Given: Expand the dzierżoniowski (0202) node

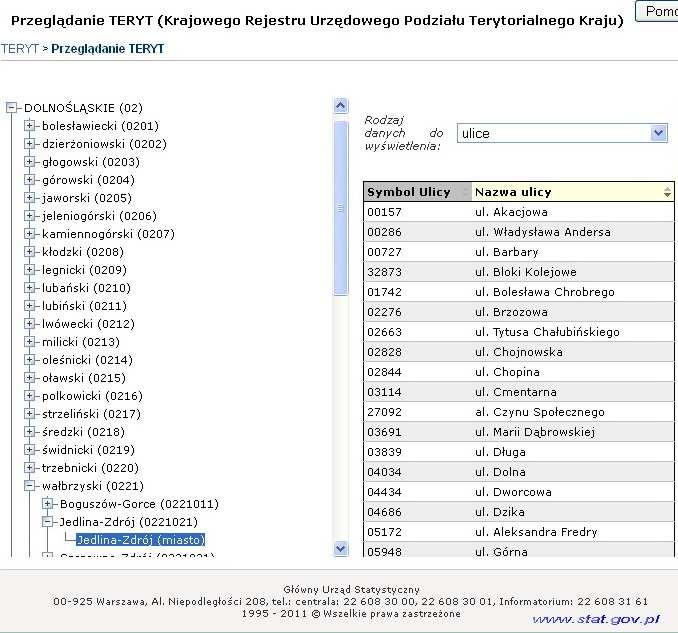Looking at the screenshot, I should 29,144.
